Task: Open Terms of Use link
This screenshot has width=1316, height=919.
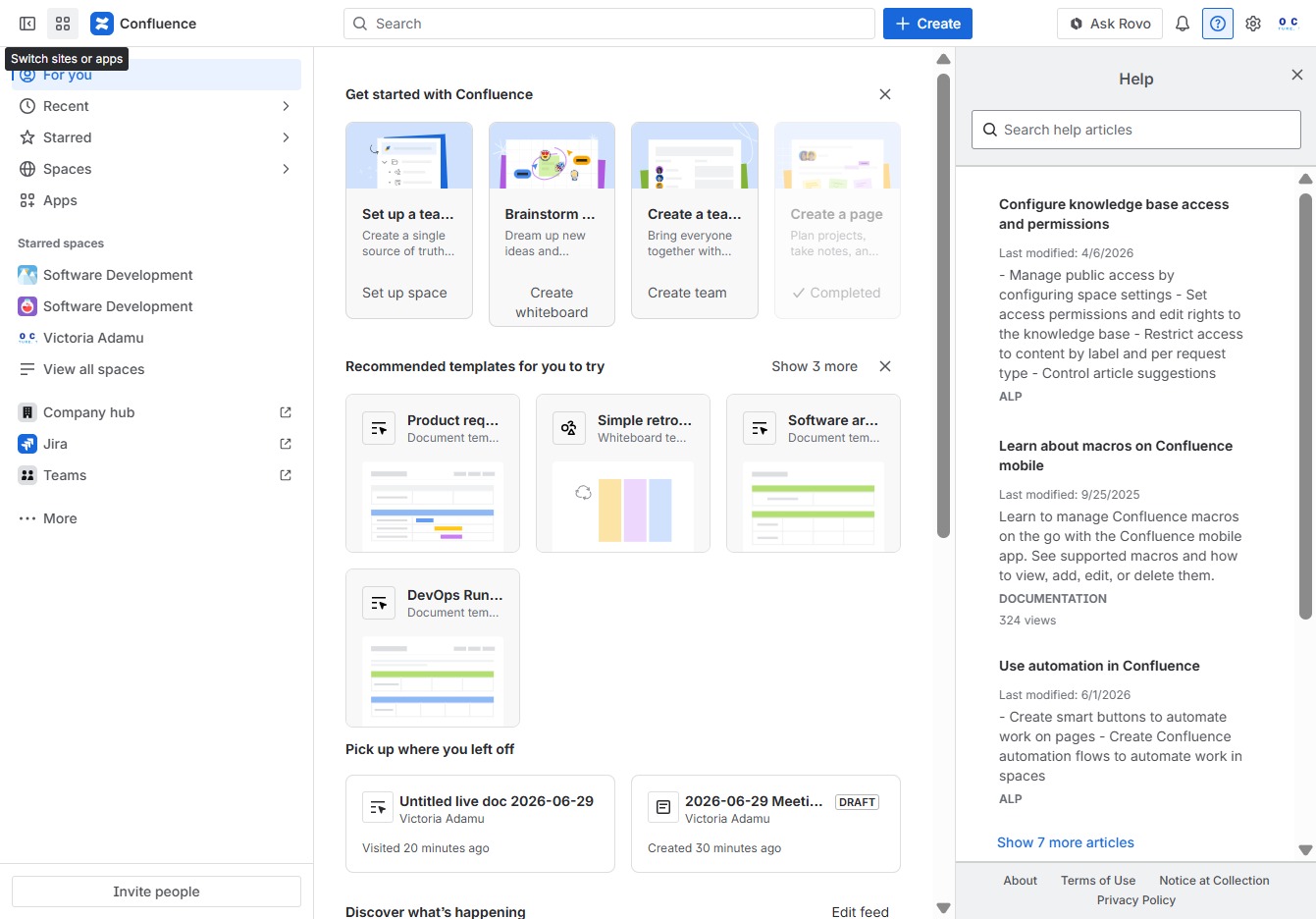Action: click(x=1098, y=881)
